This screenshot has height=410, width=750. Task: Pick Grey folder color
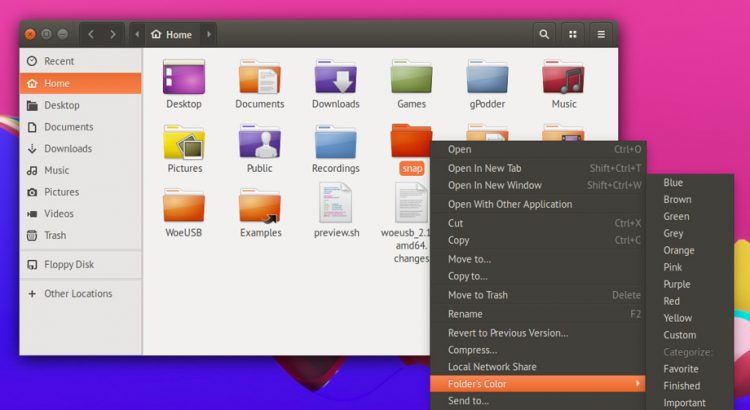(x=691, y=233)
